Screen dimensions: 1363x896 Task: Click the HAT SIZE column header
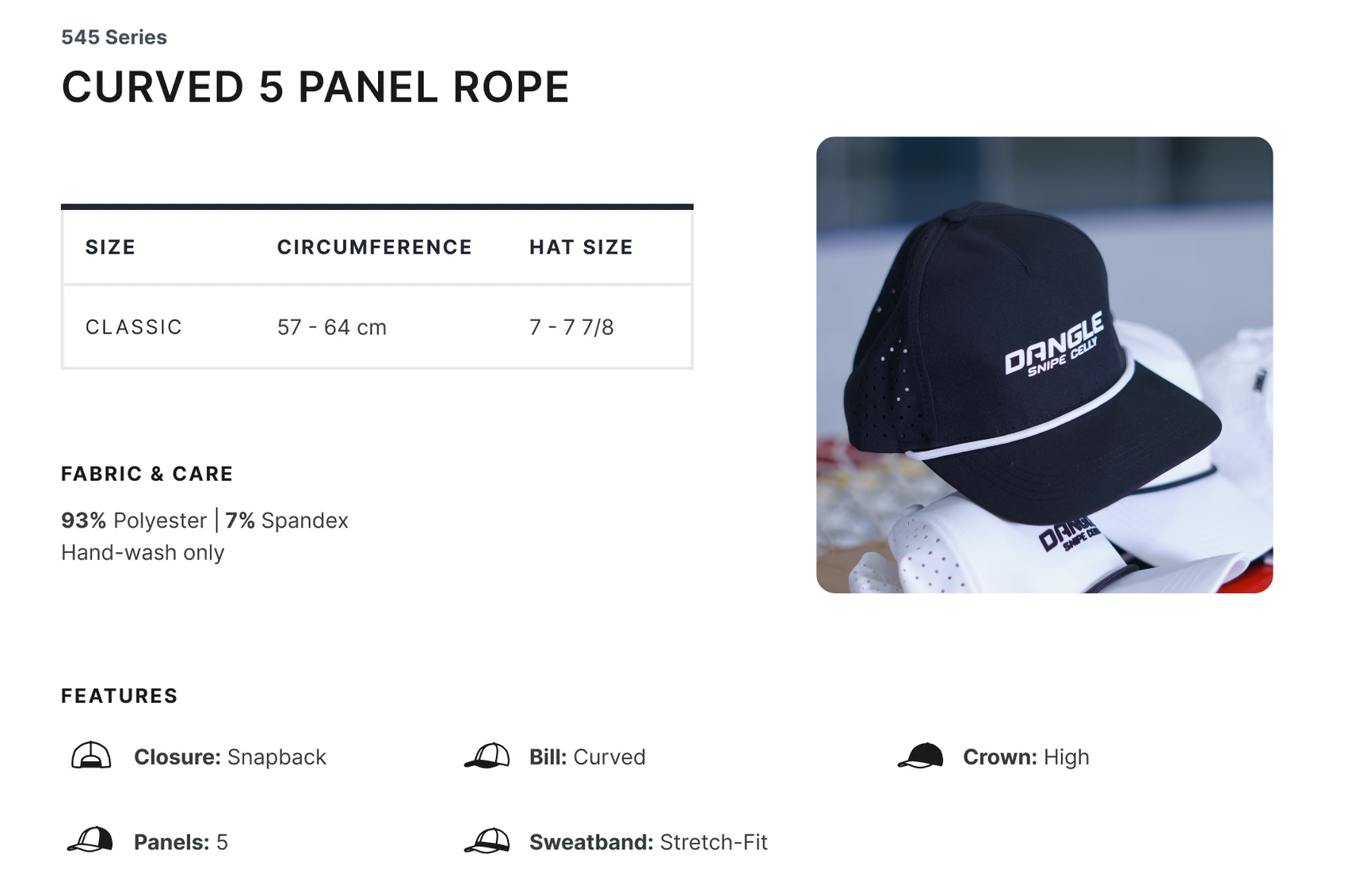[581, 247]
